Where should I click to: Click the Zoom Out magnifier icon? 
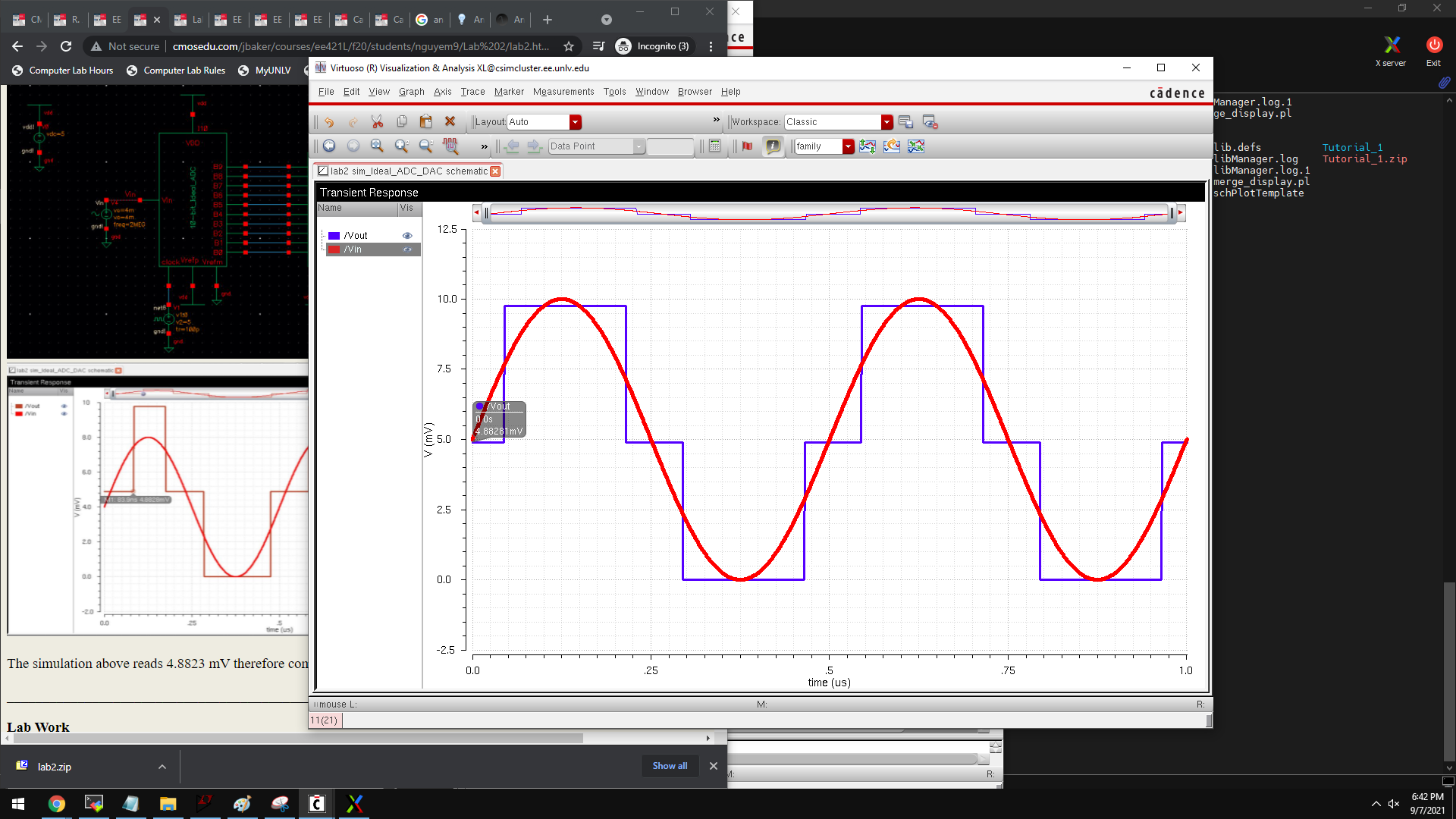[x=425, y=146]
